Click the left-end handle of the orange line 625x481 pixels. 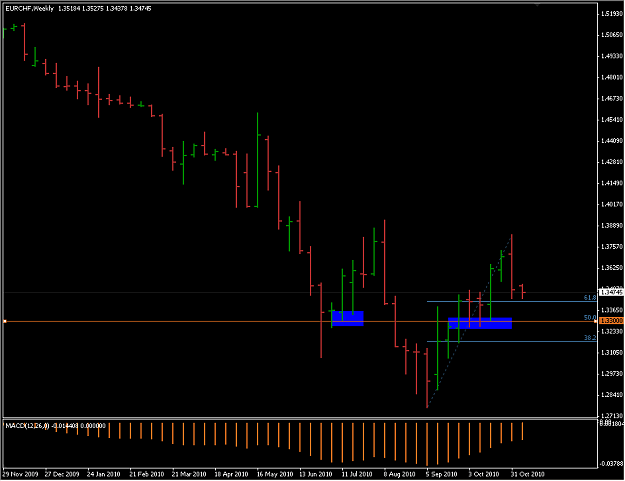point(5,321)
